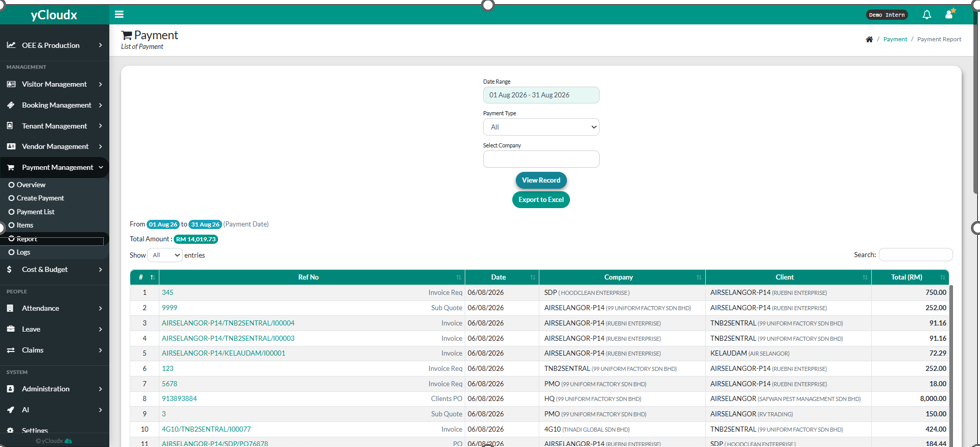Sort by Company column arrows
The image size is (980, 447).
coord(699,277)
